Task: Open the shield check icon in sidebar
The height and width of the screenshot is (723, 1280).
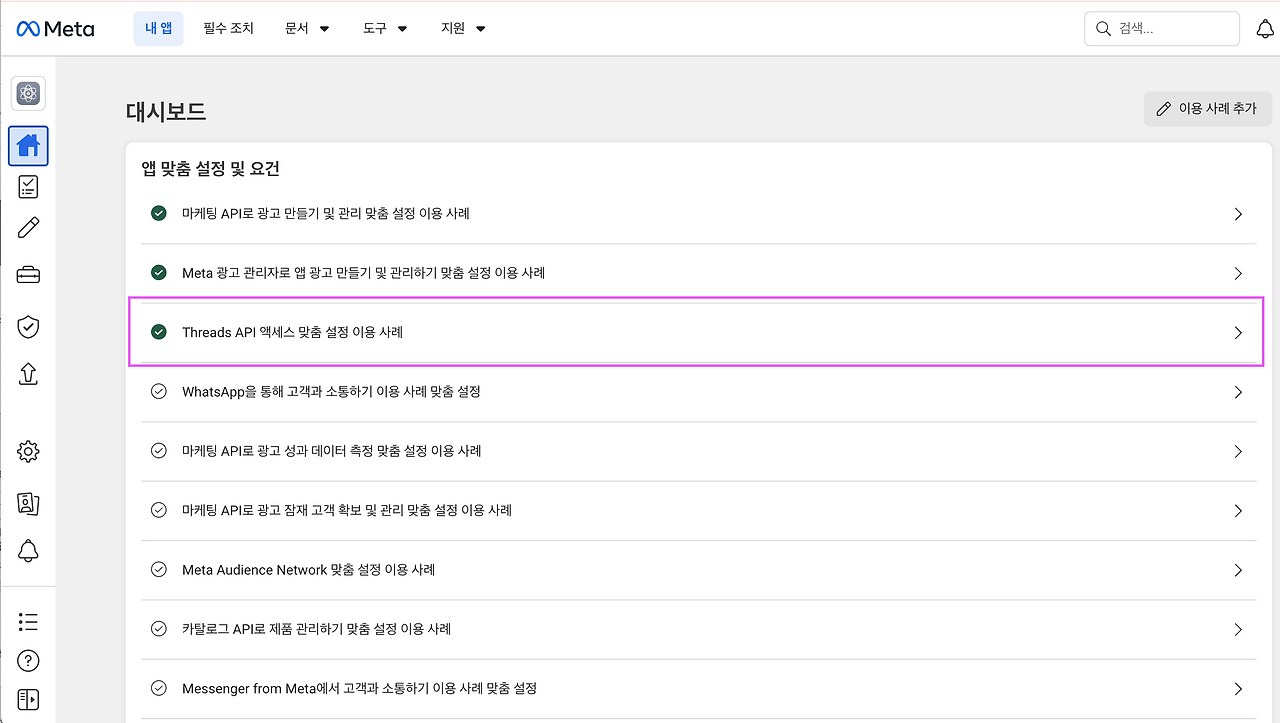Action: (28, 326)
